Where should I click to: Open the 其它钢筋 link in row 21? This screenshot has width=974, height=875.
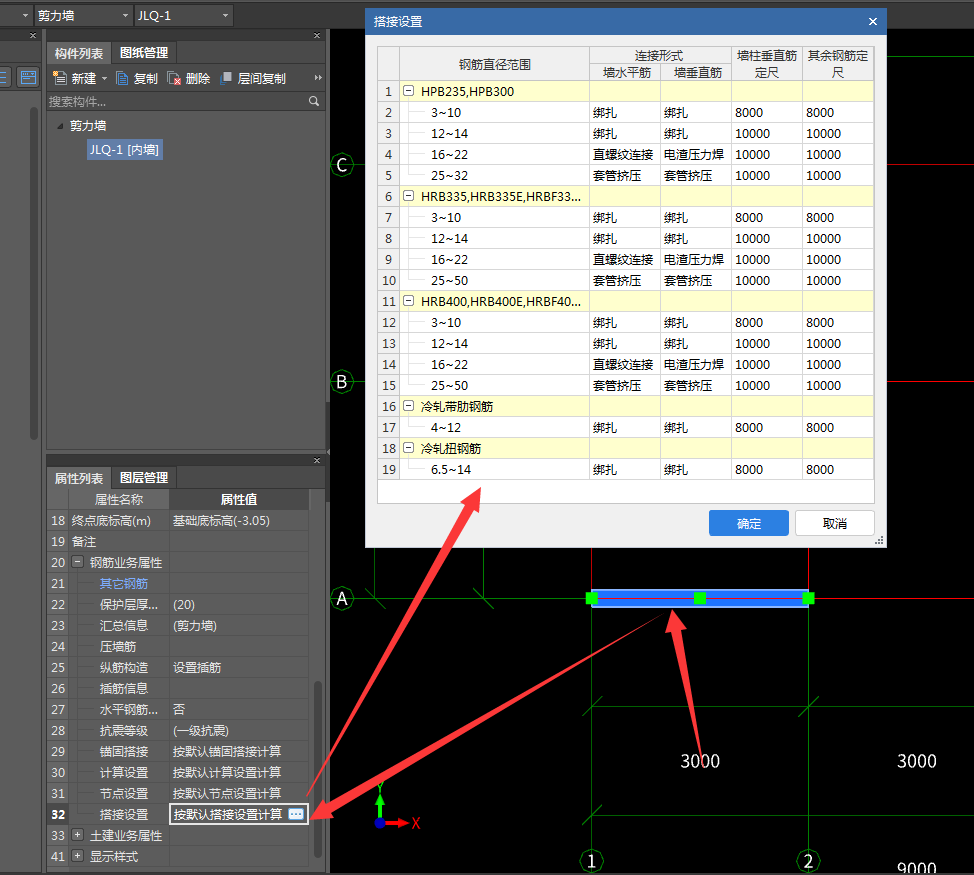(x=124, y=584)
